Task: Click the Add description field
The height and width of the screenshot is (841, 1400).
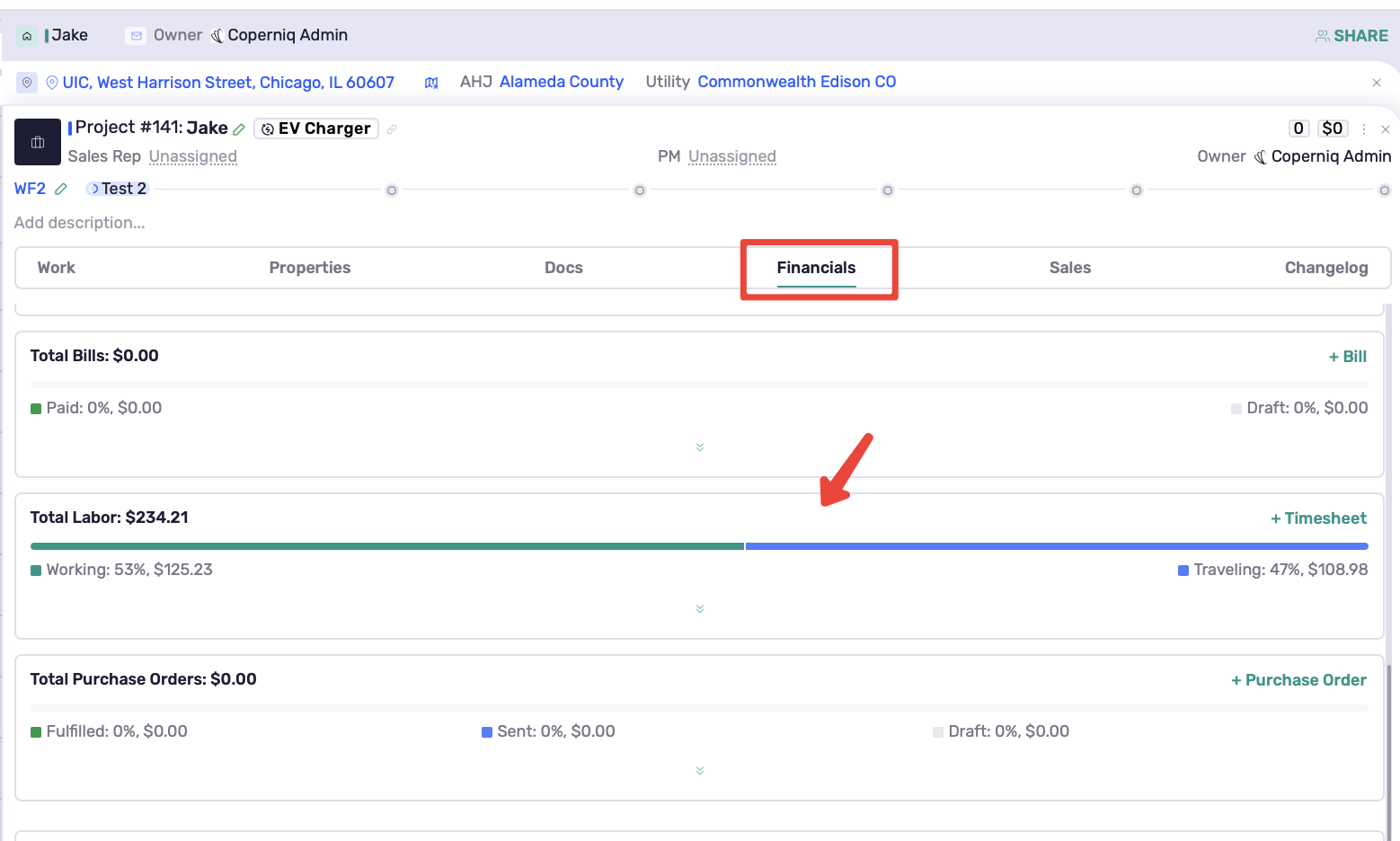Action: coord(80,223)
